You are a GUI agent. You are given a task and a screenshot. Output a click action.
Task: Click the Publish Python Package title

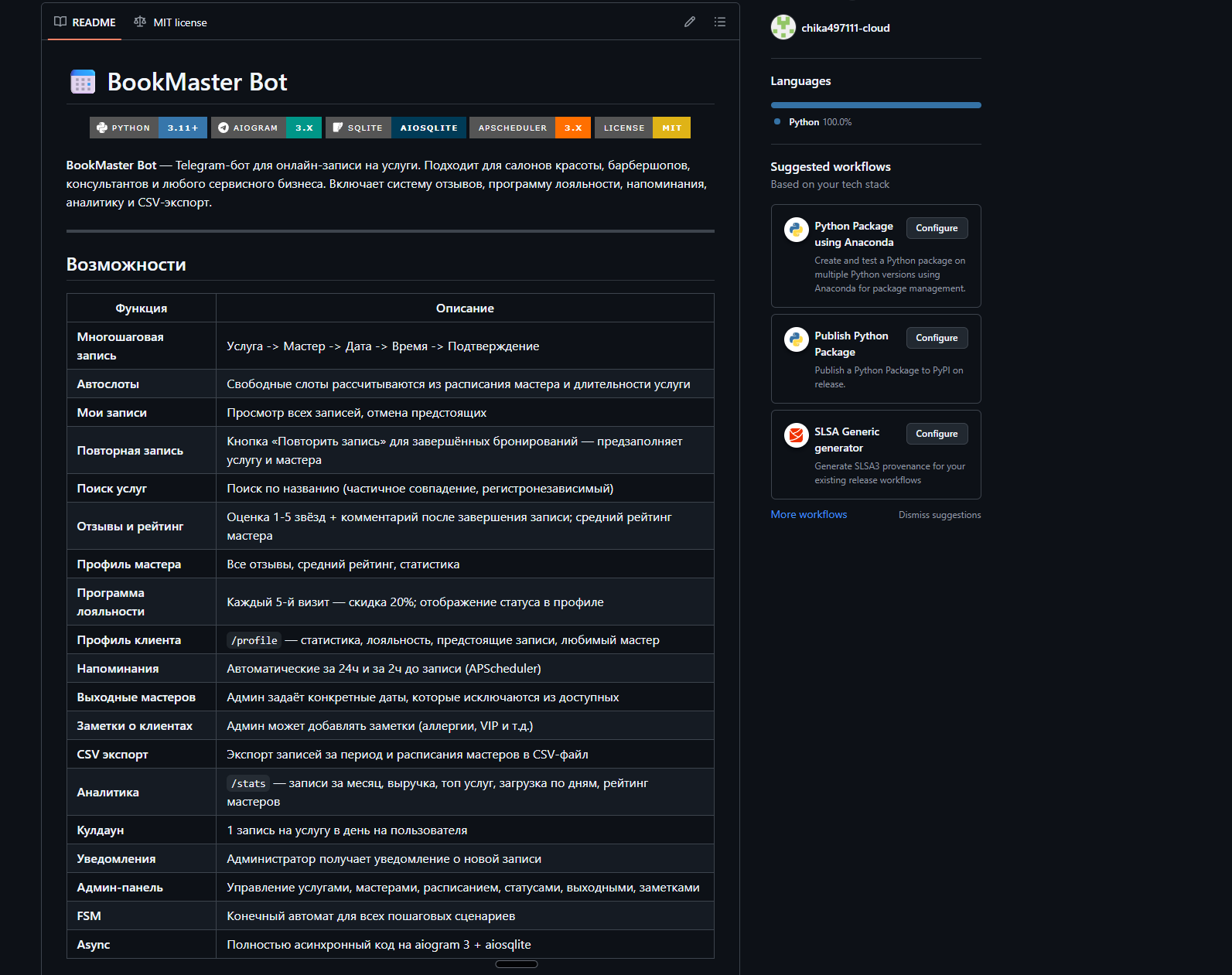(851, 343)
